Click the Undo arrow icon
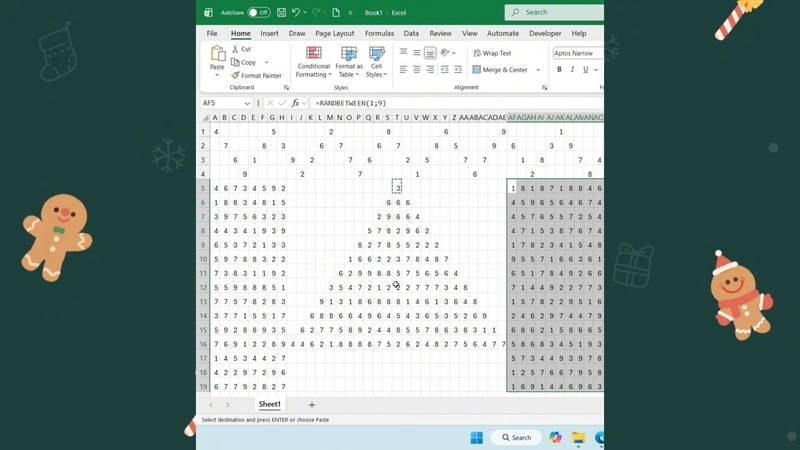This screenshot has width=800, height=450. 295,13
